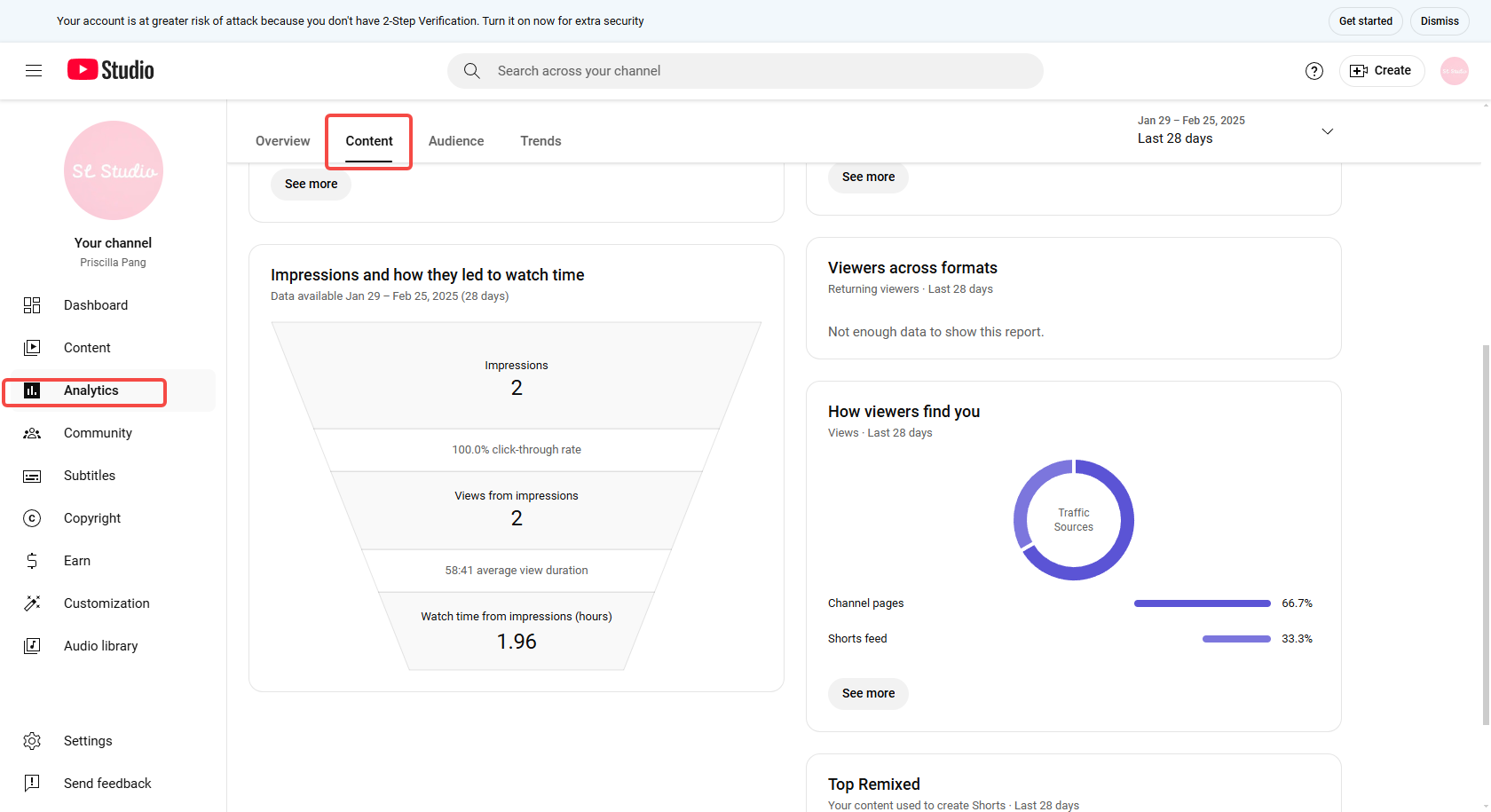The image size is (1491, 812).
Task: Dismiss the 2-Step Verification banner
Action: (x=1439, y=20)
